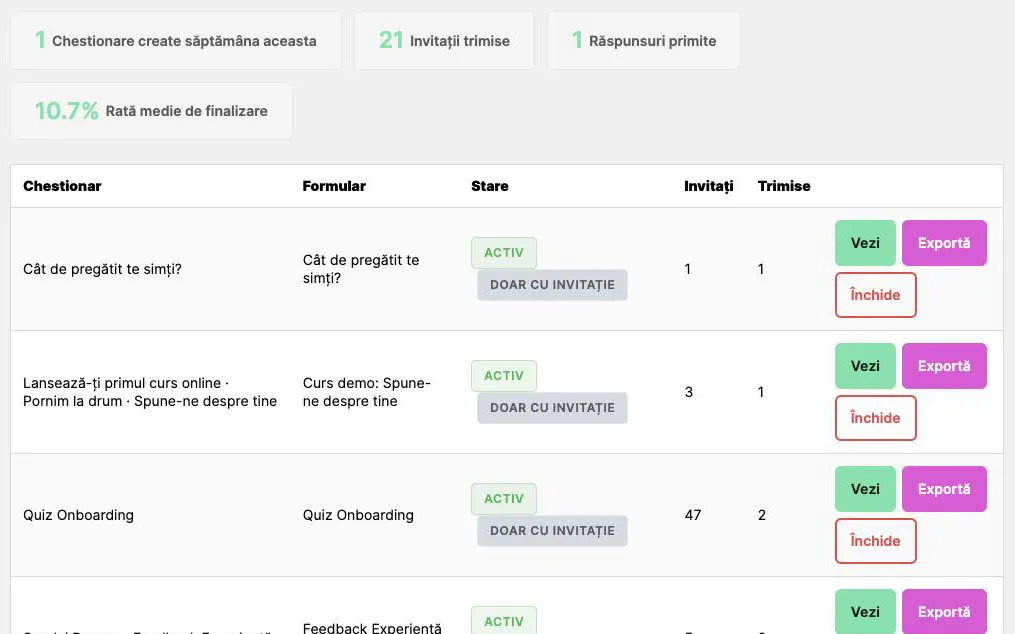Viewport: 1015px width, 634px height.
Task: Click the Stare column header
Action: tap(489, 186)
